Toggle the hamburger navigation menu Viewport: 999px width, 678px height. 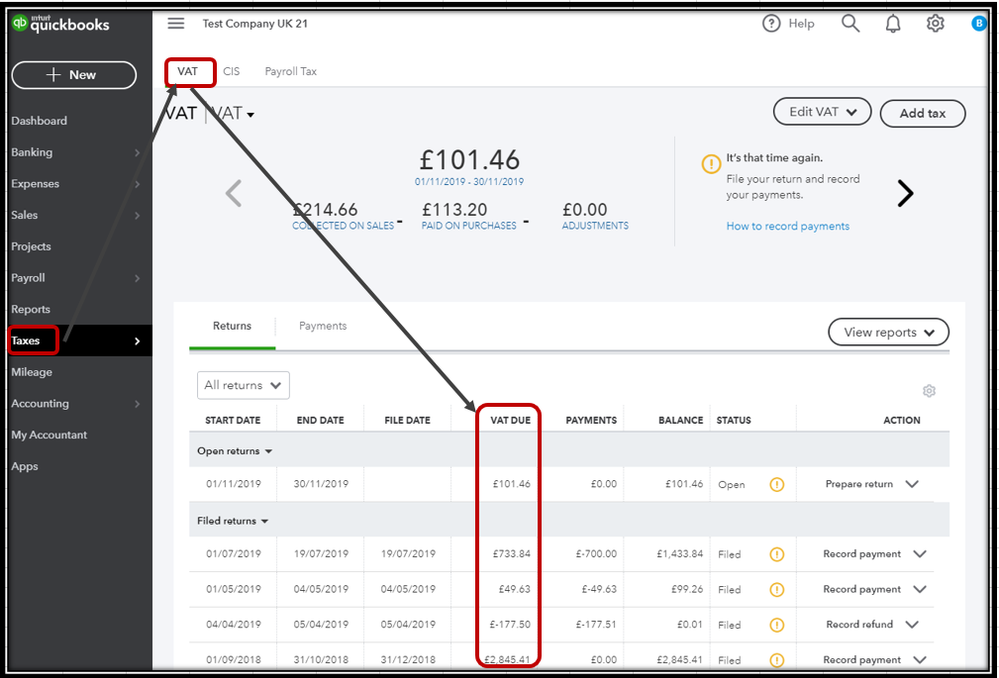tap(176, 24)
